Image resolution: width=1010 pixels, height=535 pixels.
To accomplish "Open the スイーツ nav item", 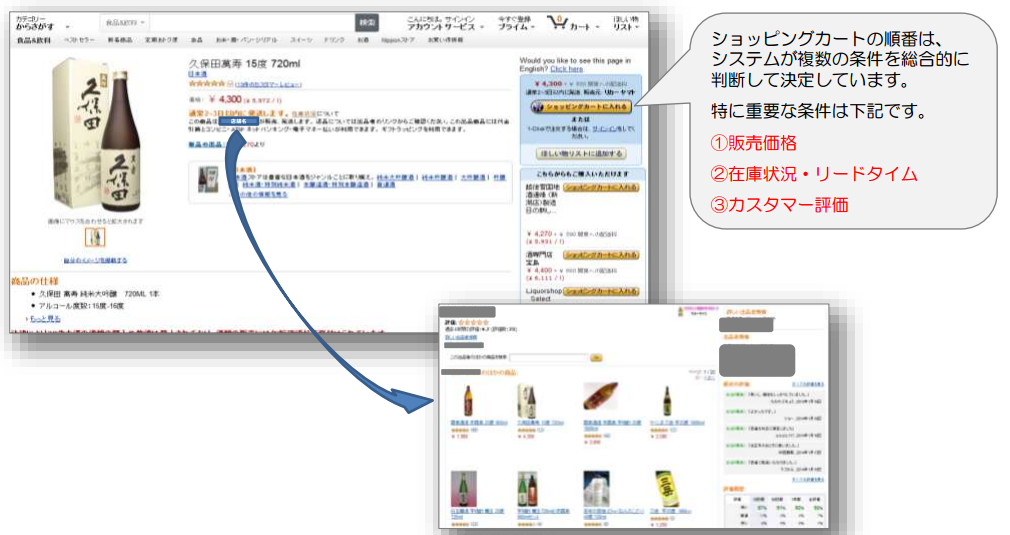I will (301, 40).
